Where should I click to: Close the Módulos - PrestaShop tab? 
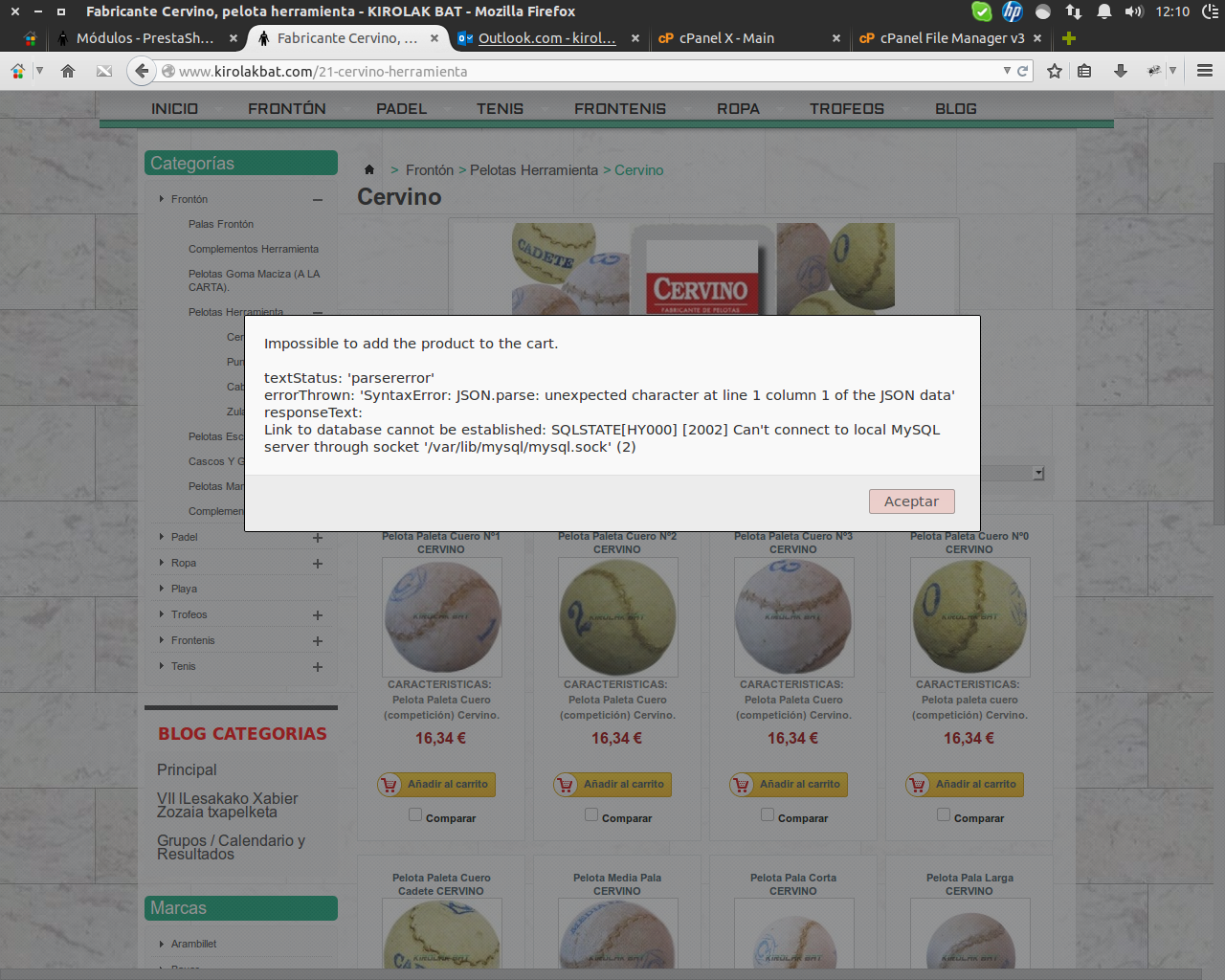pyautogui.click(x=234, y=38)
